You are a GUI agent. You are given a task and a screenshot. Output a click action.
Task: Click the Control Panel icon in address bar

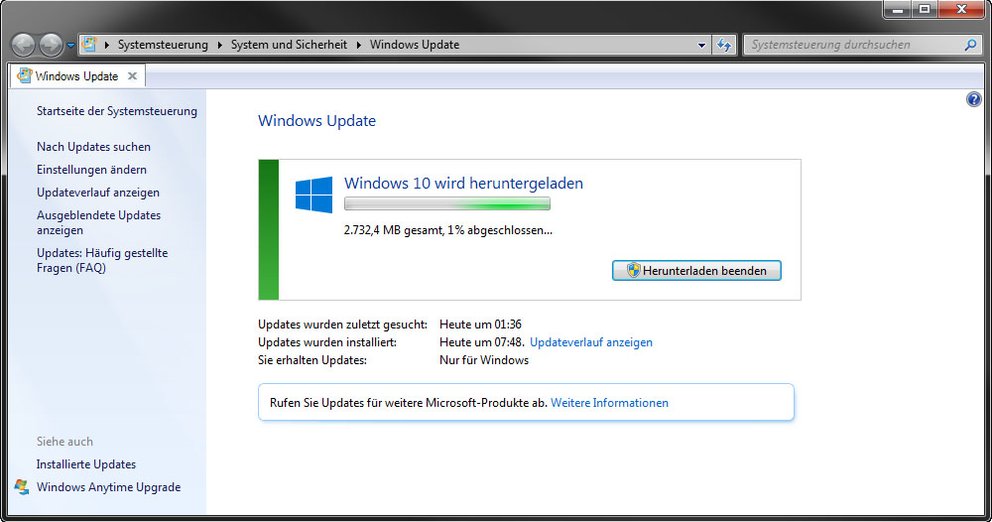tap(90, 44)
